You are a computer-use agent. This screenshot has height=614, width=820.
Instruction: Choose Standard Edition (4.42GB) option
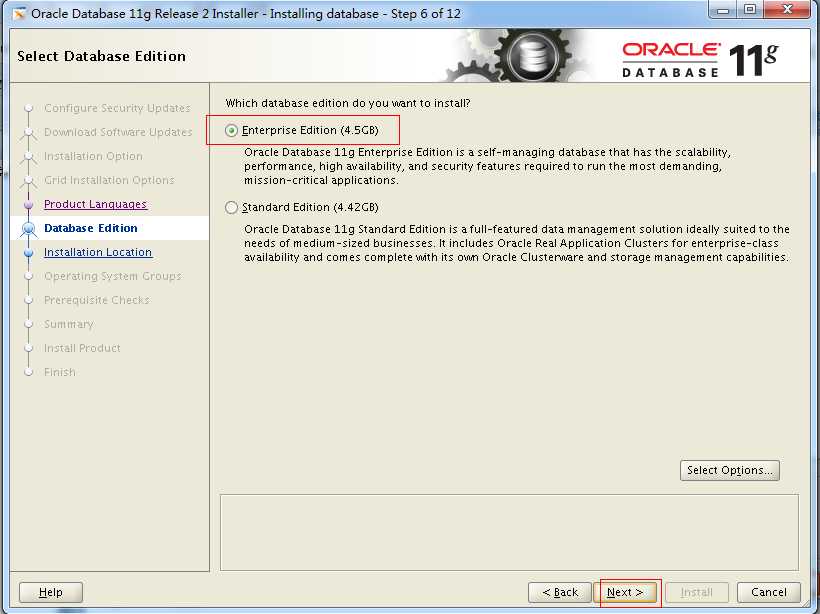[x=231, y=207]
